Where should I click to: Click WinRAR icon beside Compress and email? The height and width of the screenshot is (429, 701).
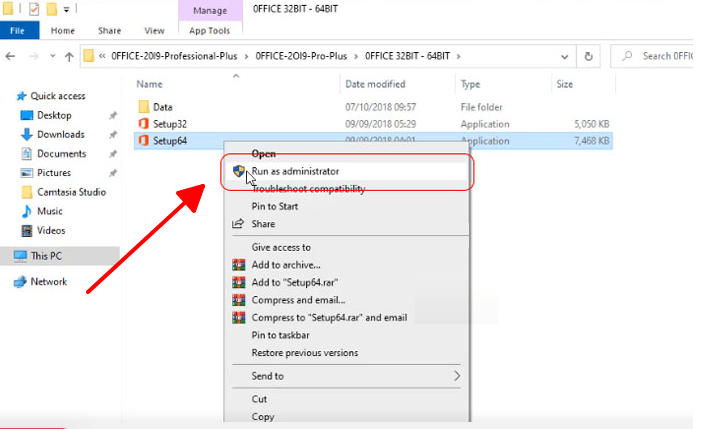pyautogui.click(x=239, y=300)
